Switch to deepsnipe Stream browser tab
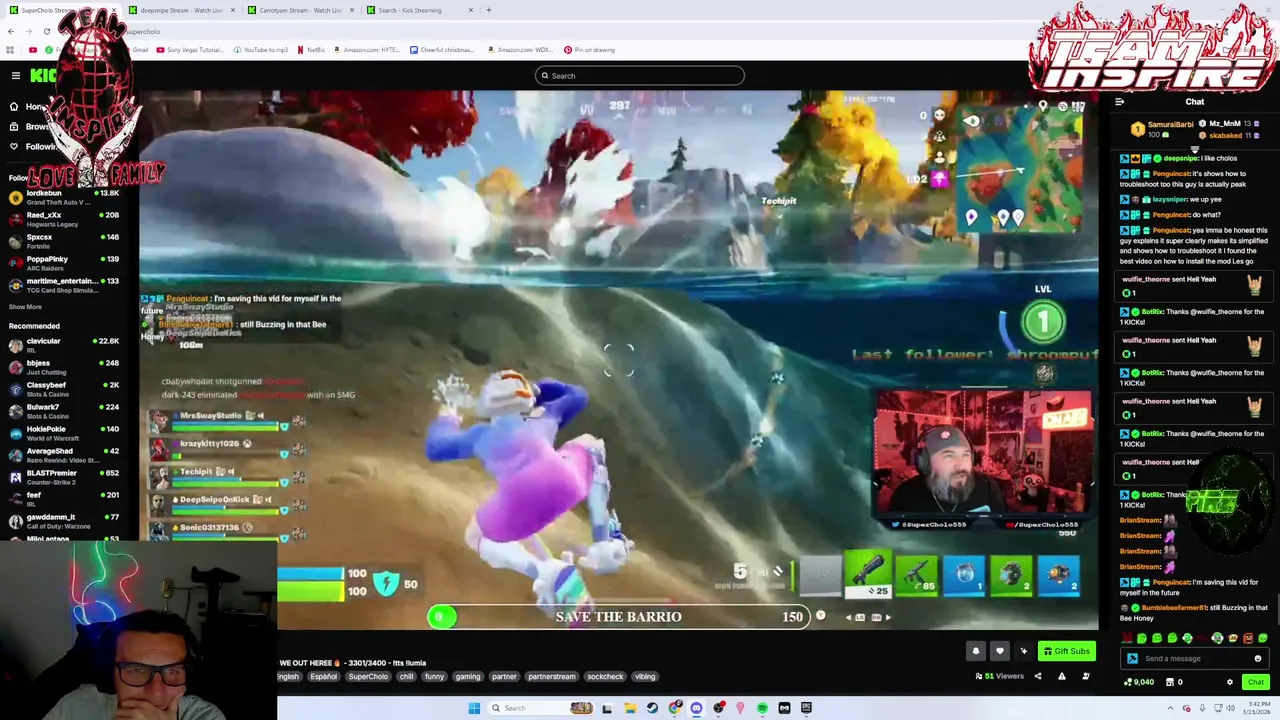Image resolution: width=1280 pixels, height=720 pixels. point(181,10)
